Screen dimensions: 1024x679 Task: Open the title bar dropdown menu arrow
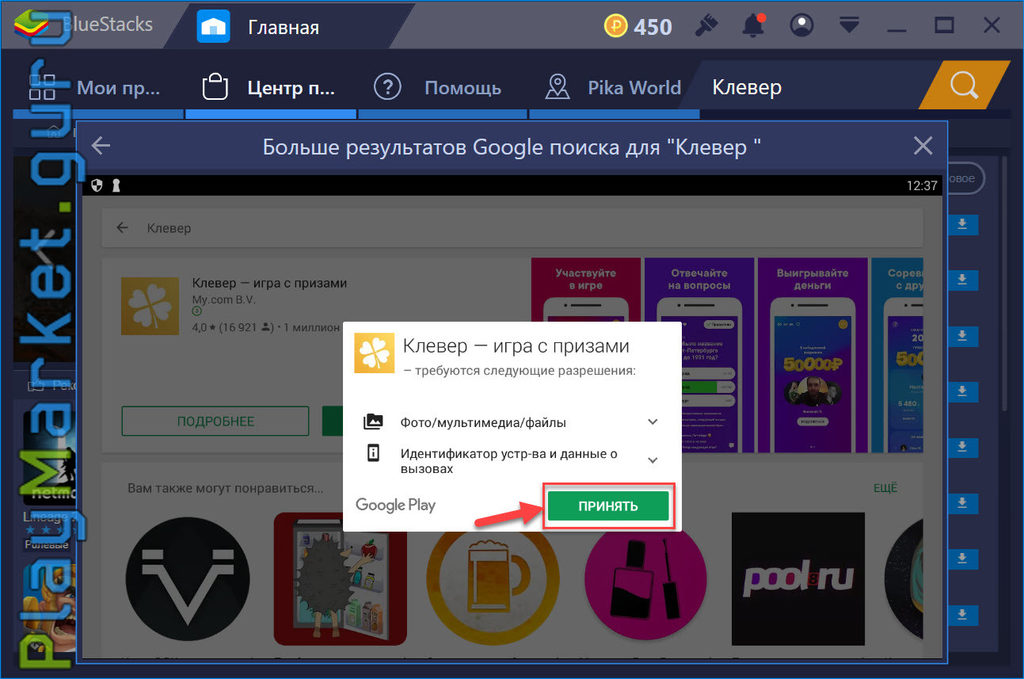tap(849, 26)
